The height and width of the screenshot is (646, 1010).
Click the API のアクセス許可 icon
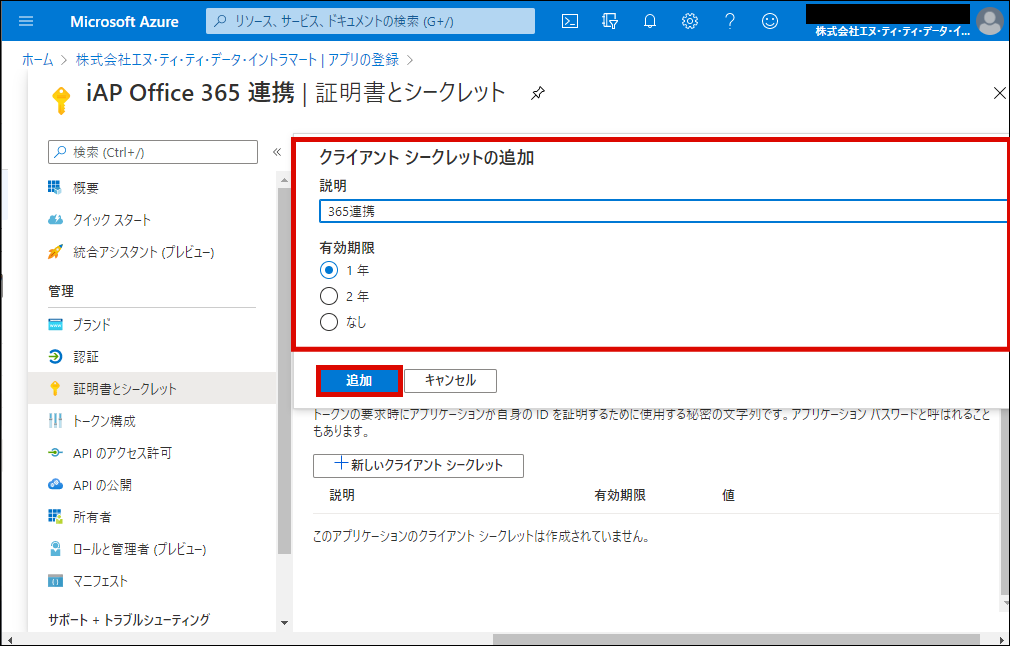pyautogui.click(x=55, y=453)
